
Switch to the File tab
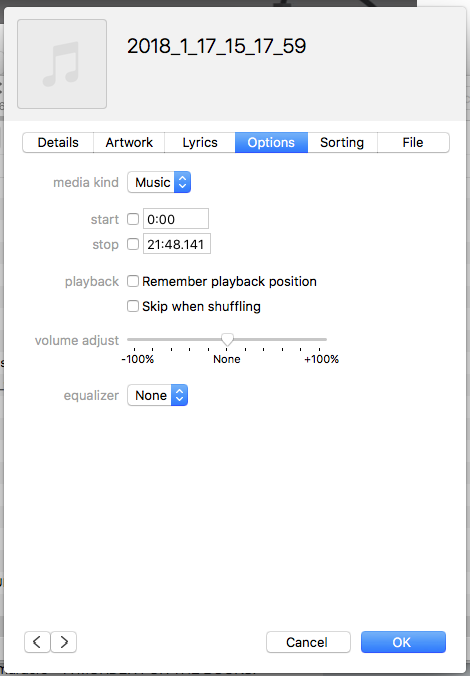tap(413, 143)
